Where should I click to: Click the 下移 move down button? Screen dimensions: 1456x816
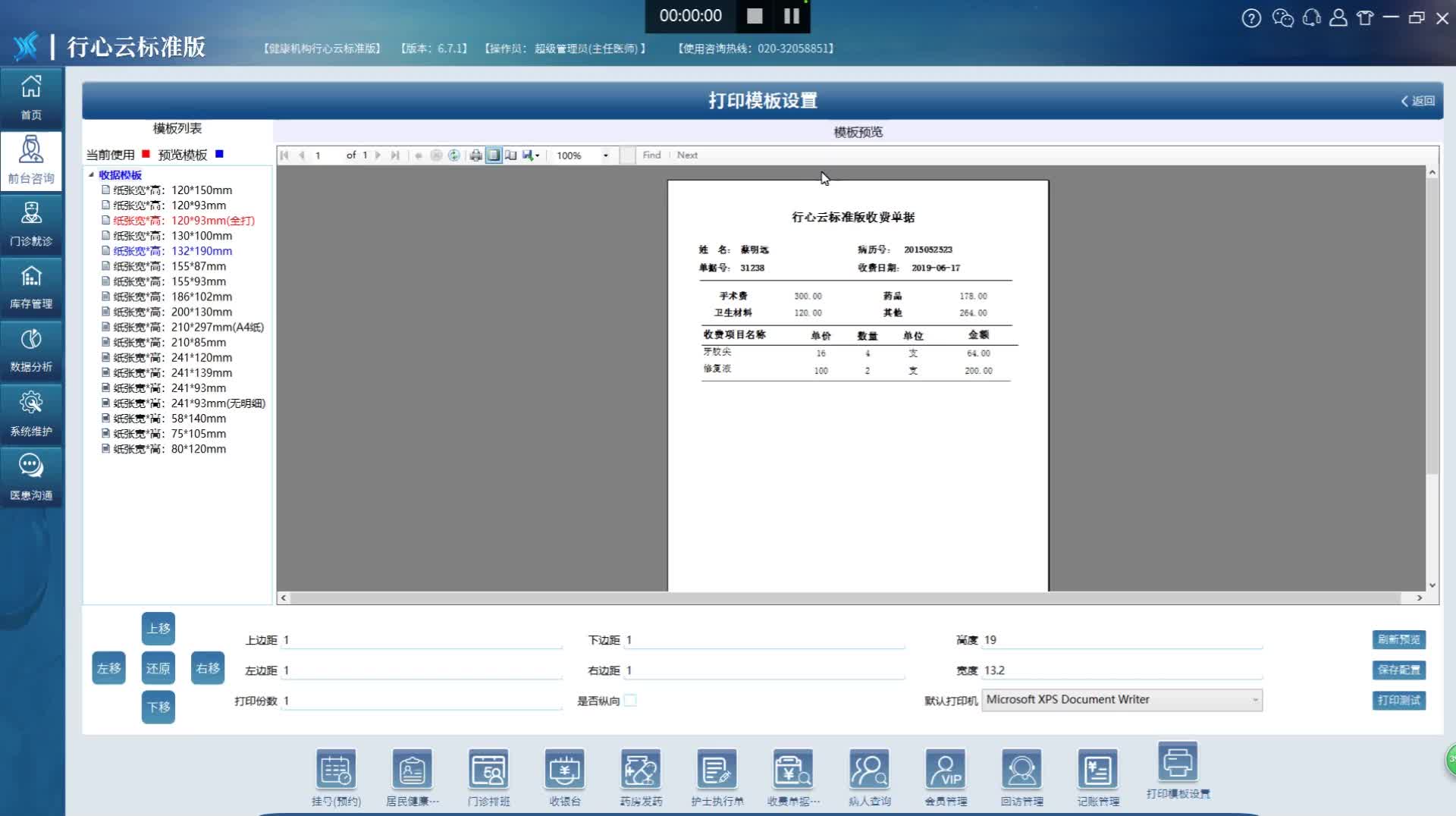pos(158,707)
